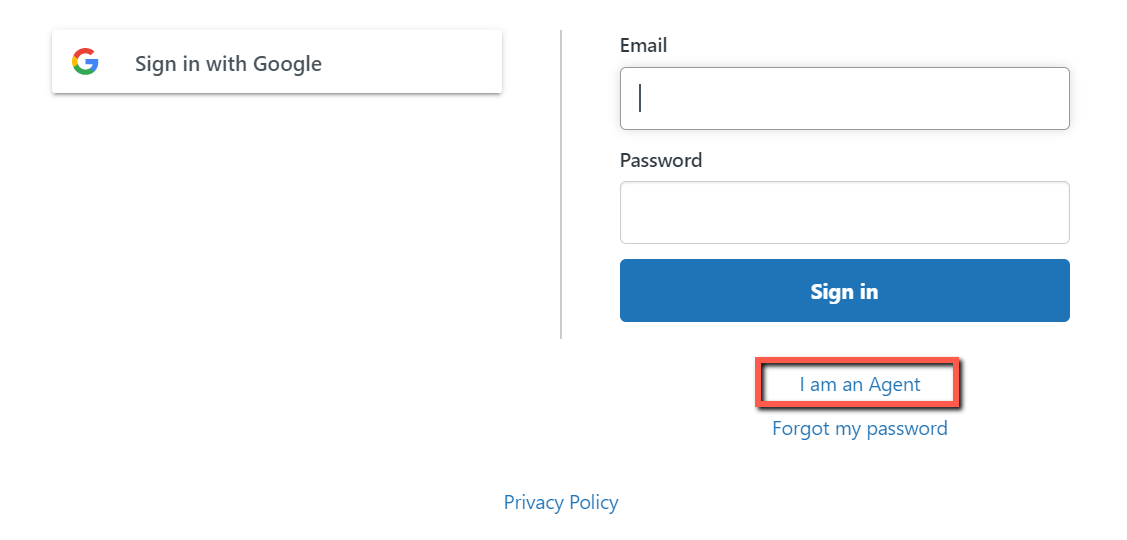Click the multicolored G icon
Image resolution: width=1127 pixels, height=540 pixels.
85,62
